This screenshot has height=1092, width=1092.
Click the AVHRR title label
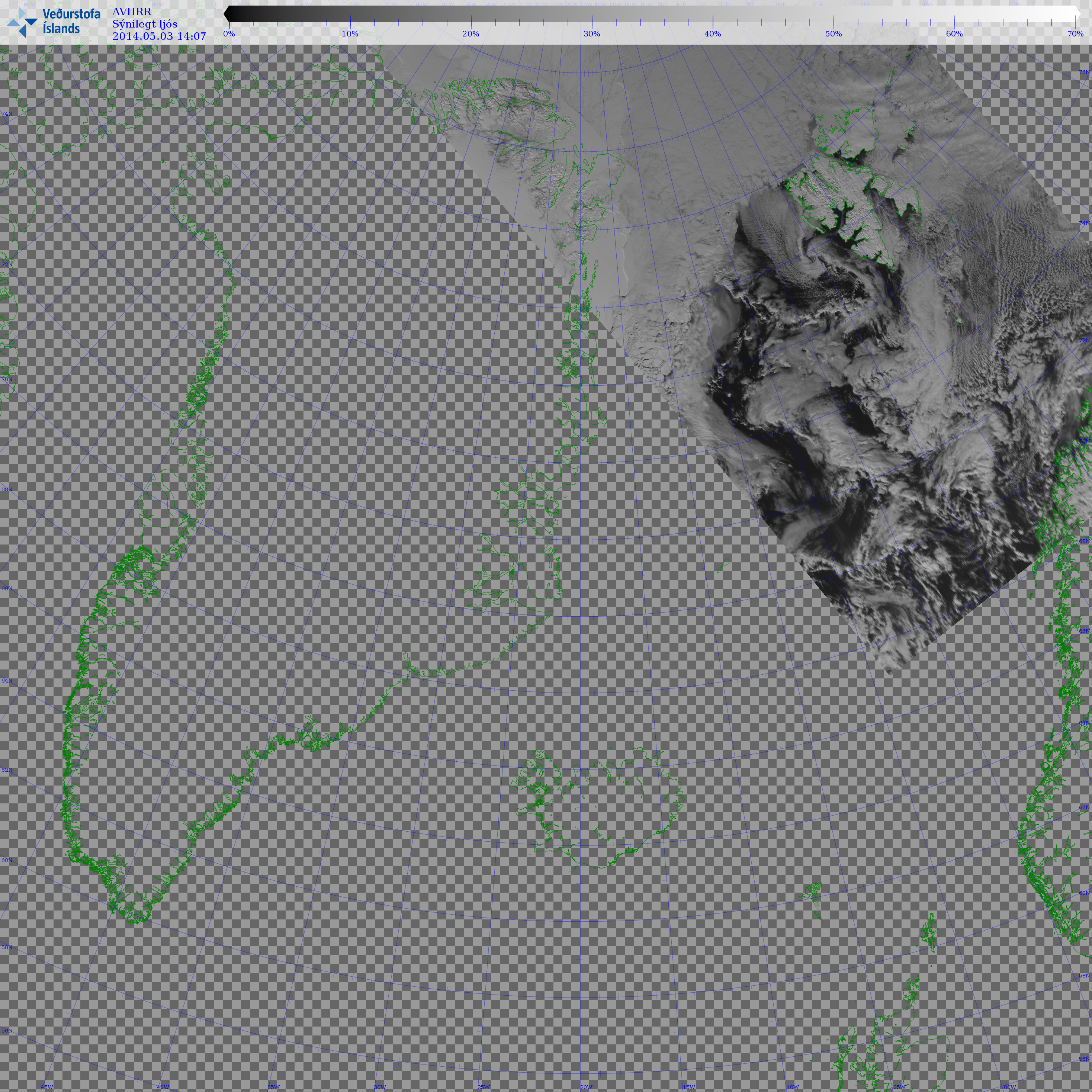click(x=132, y=12)
